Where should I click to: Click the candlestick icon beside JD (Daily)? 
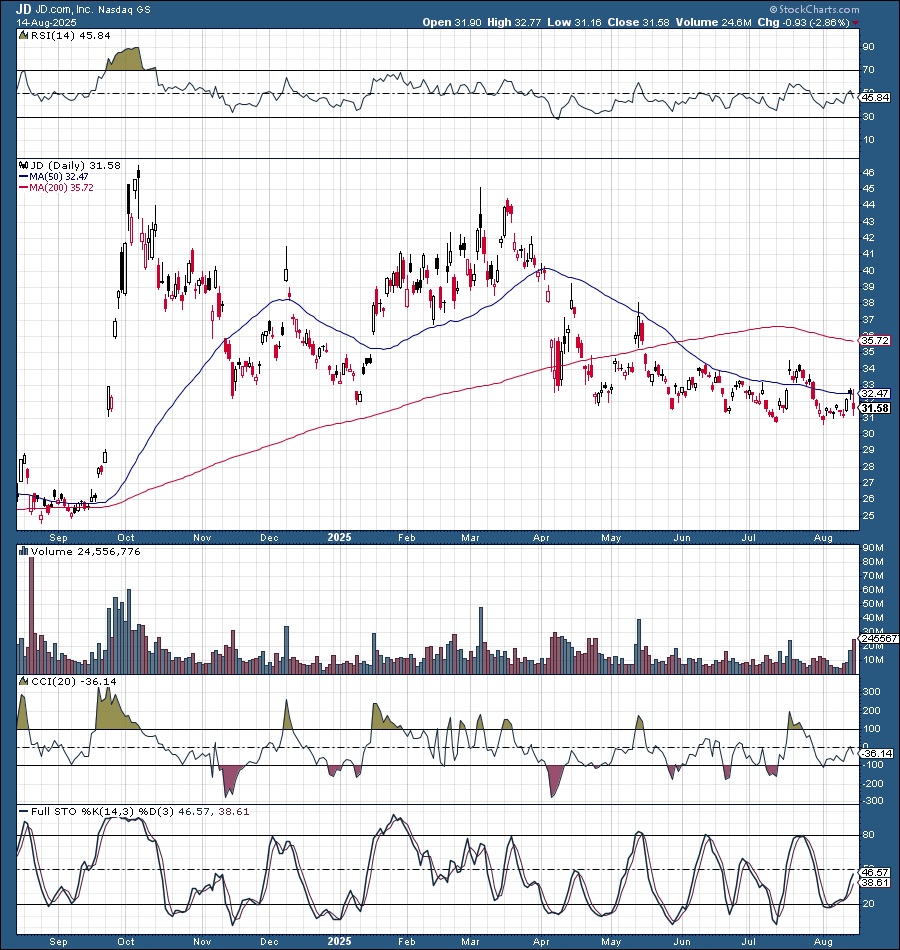(21, 165)
